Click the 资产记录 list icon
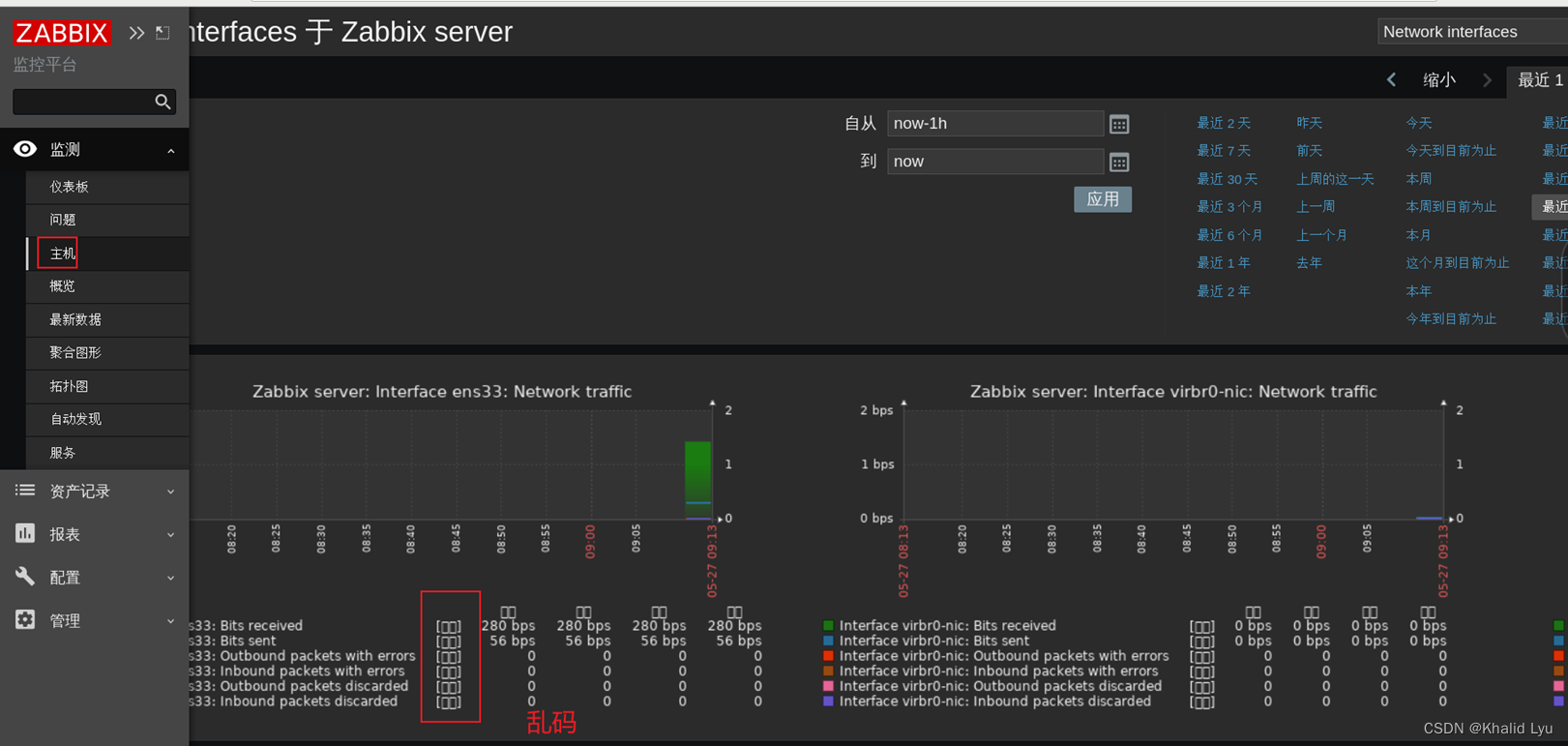The width and height of the screenshot is (1568, 746). pyautogui.click(x=25, y=491)
